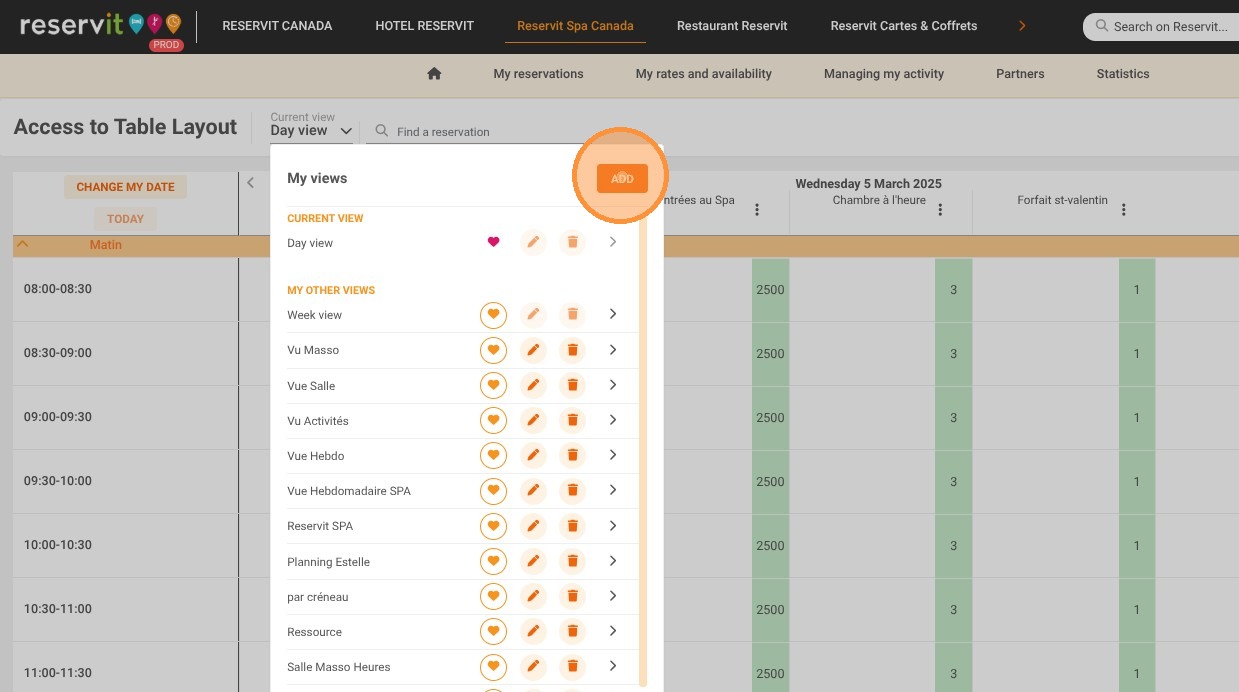
Task: Delete the Week view entry
Action: pyautogui.click(x=573, y=314)
